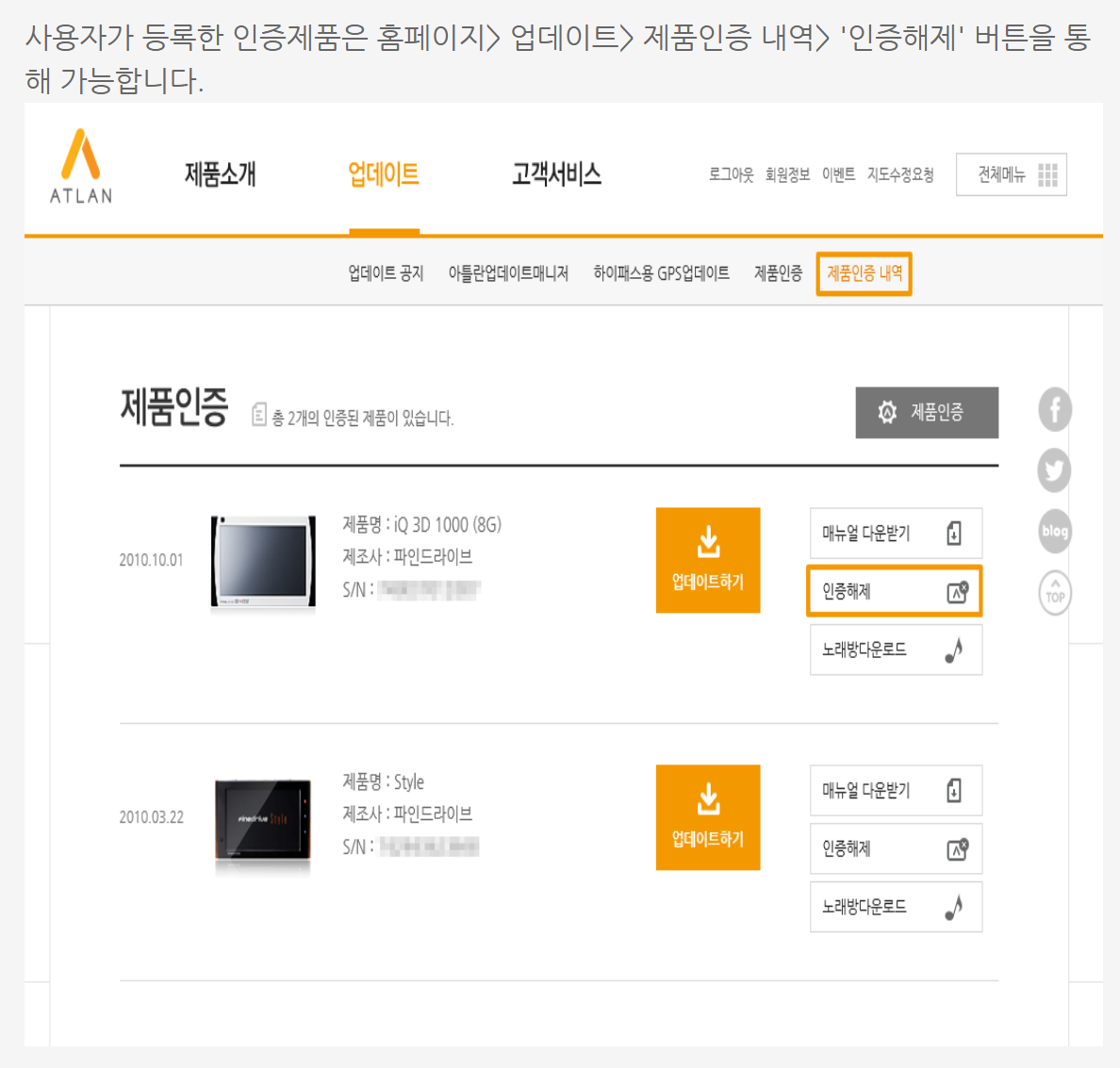Download manual for iQ 3D 1000
Screen dimensions: 1120x1068
point(895,534)
